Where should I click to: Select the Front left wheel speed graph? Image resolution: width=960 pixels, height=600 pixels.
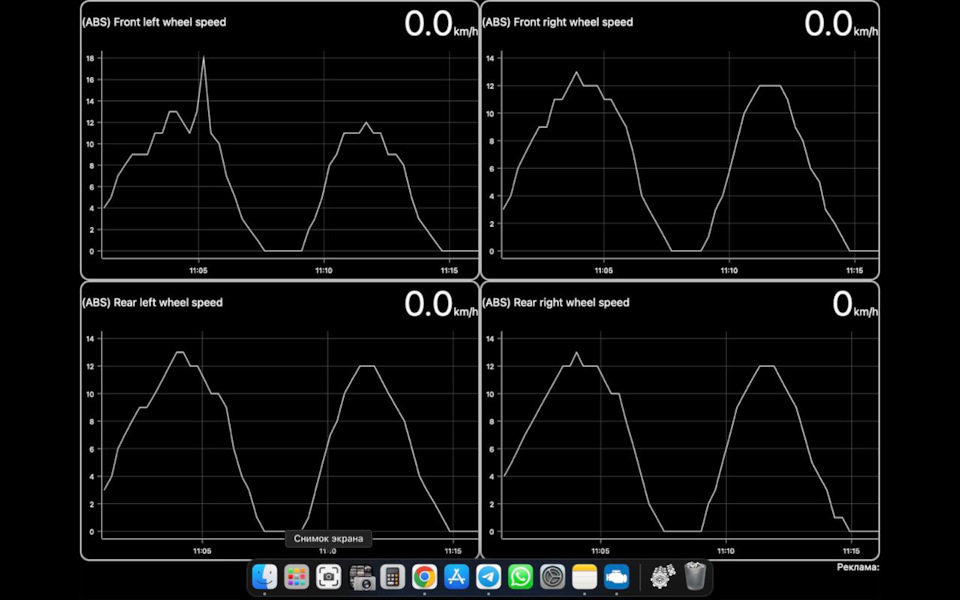[280, 140]
